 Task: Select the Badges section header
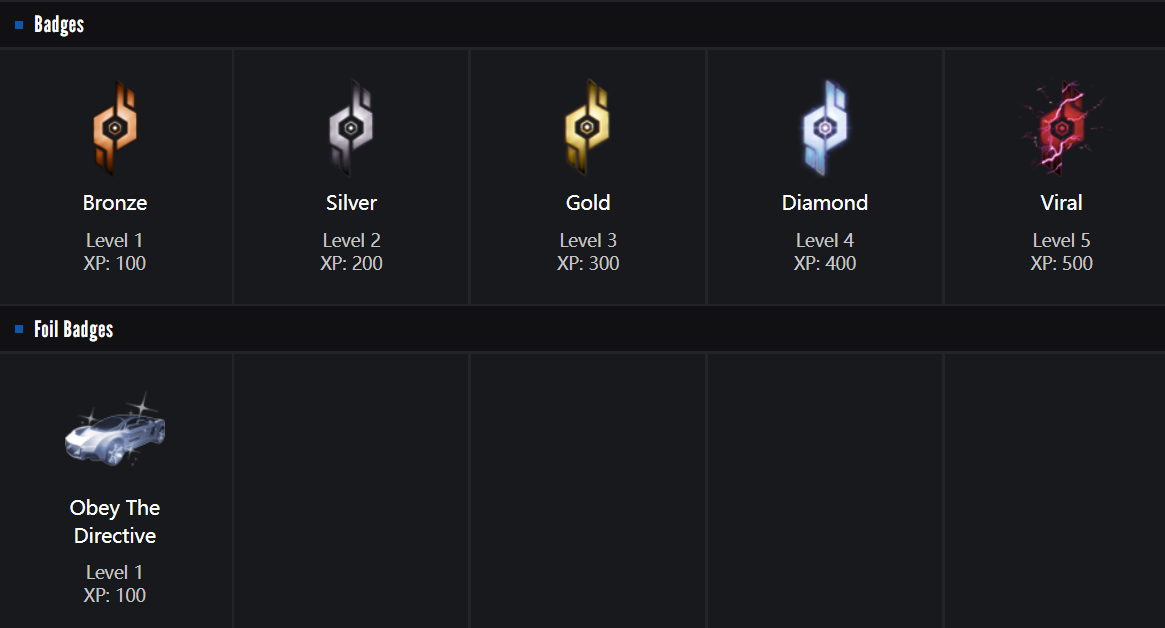[x=59, y=25]
